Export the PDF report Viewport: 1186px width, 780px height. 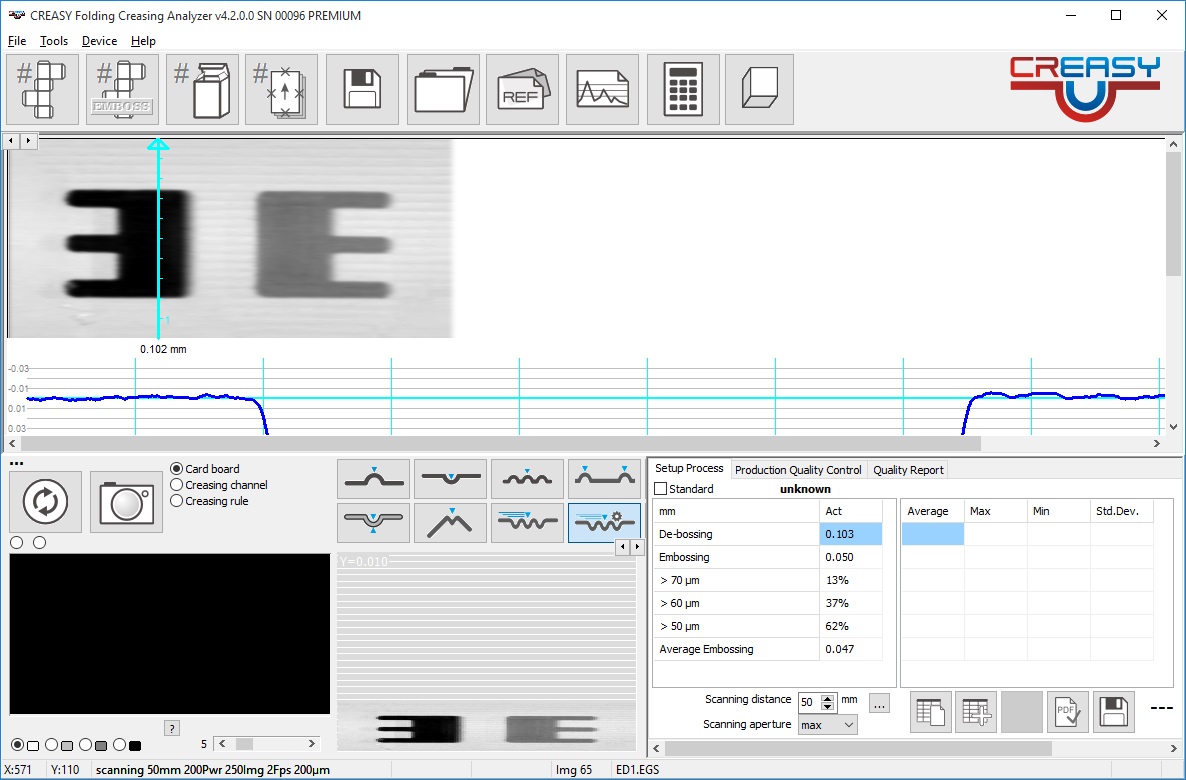coord(1067,712)
